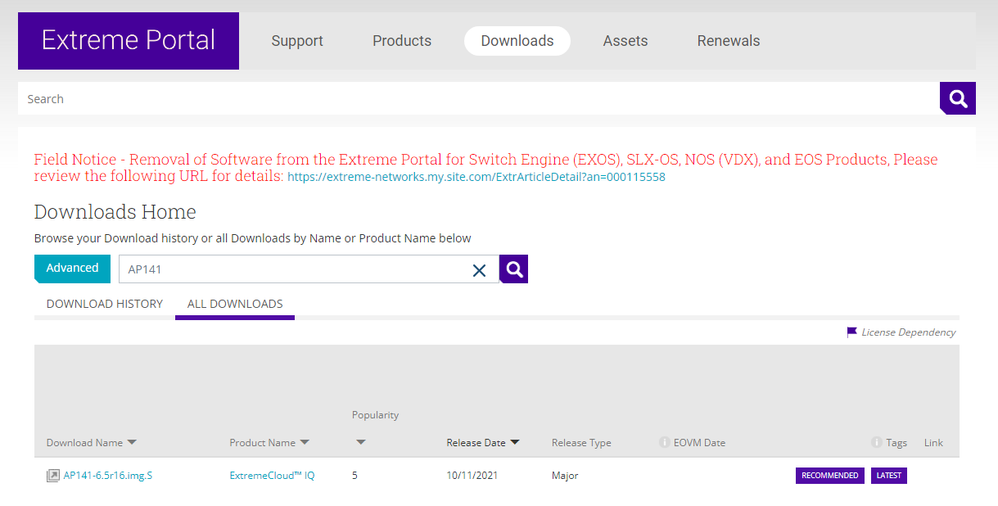998x506 pixels.
Task: Open the field notice article URL
Action: 476,177
